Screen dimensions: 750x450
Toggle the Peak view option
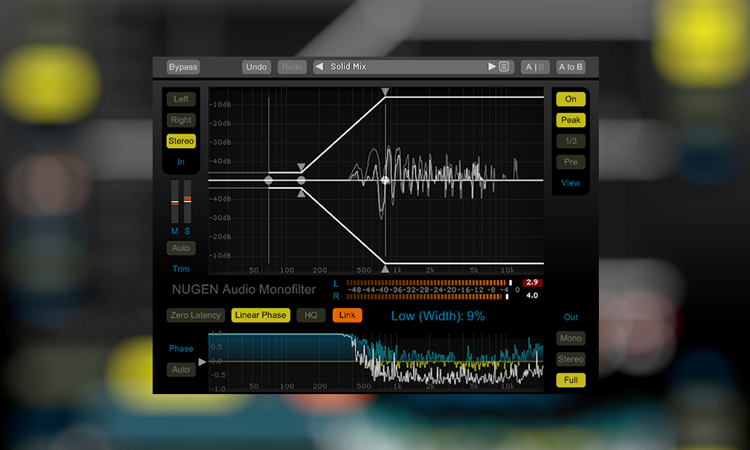(x=570, y=120)
